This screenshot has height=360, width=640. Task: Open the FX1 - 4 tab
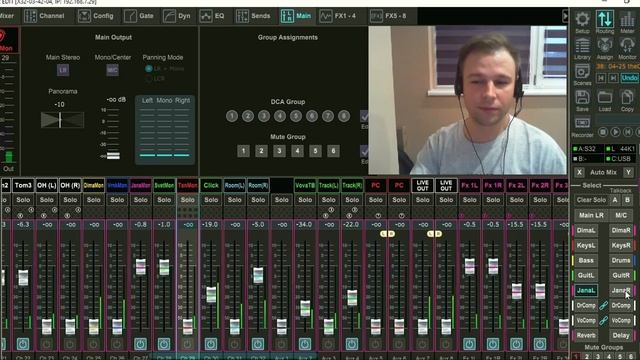[338, 16]
